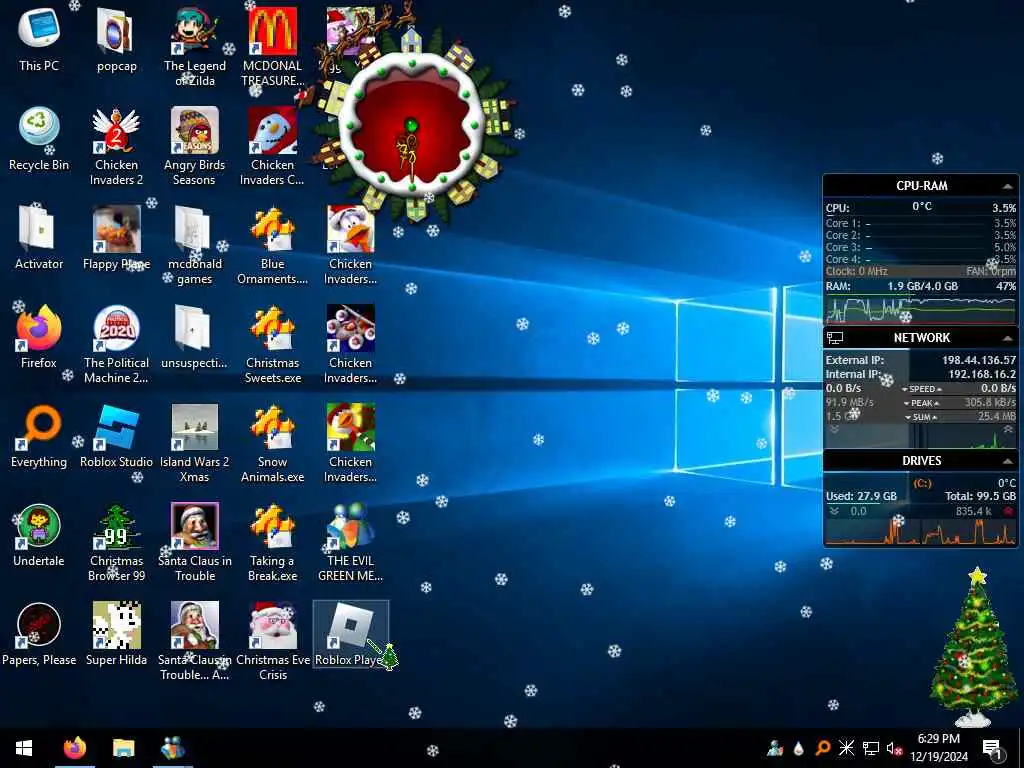Click the Internal IP value 192.168.16.2
This screenshot has height=768, width=1024.
982,374
